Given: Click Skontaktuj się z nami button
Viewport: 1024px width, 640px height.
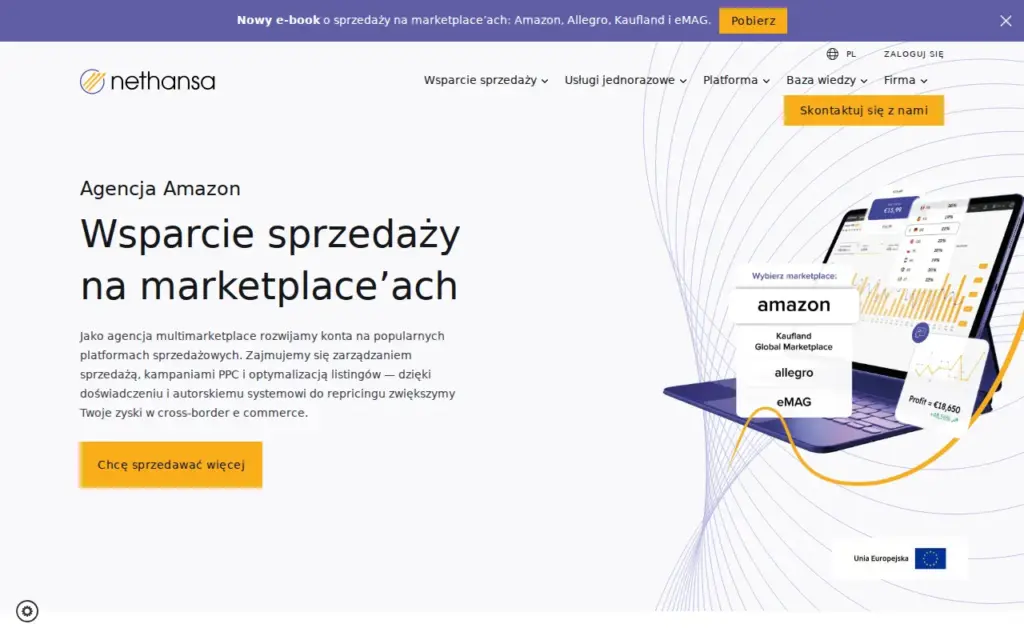Looking at the screenshot, I should [863, 110].
